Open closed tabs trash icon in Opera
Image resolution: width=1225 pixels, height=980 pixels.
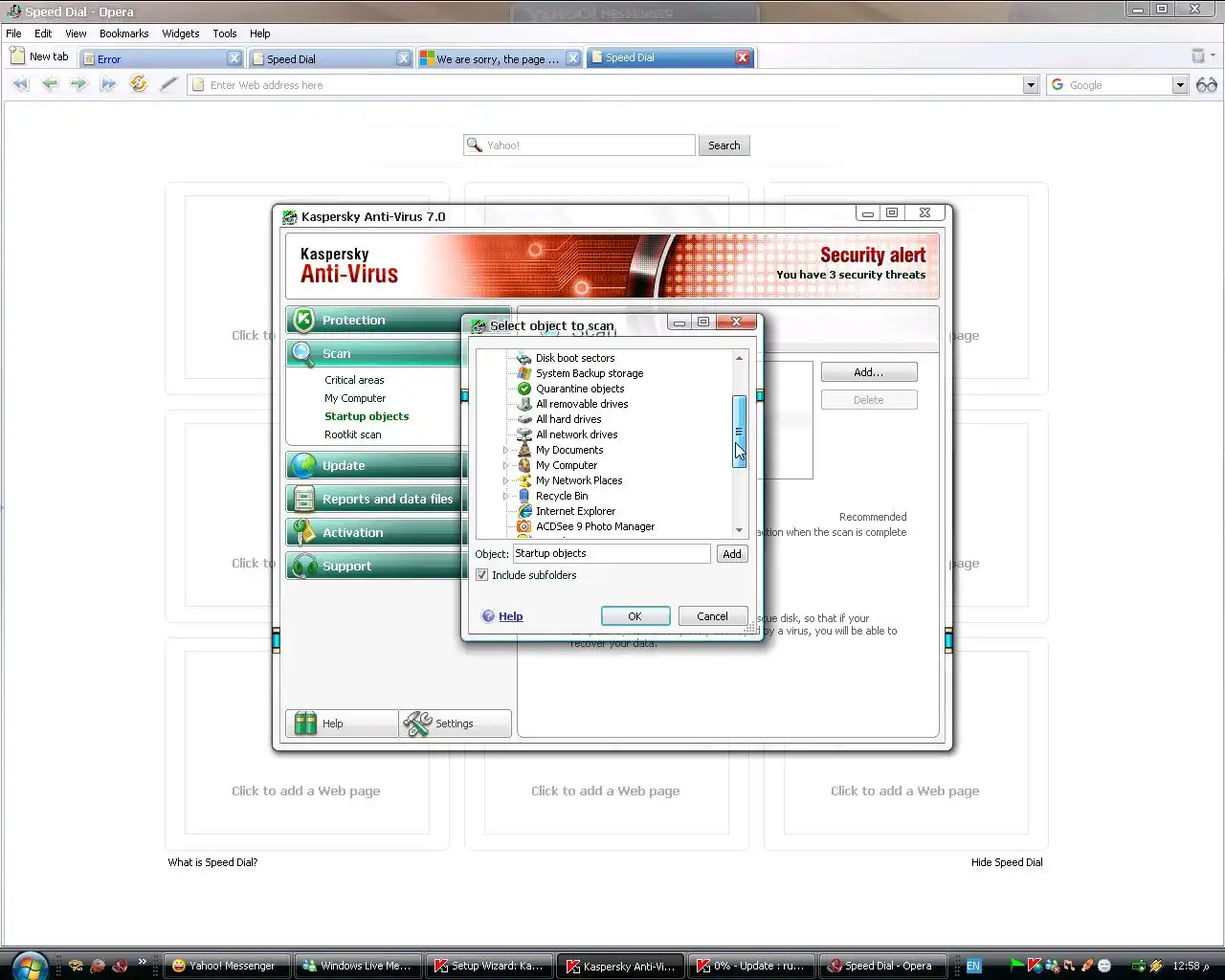[1197, 56]
